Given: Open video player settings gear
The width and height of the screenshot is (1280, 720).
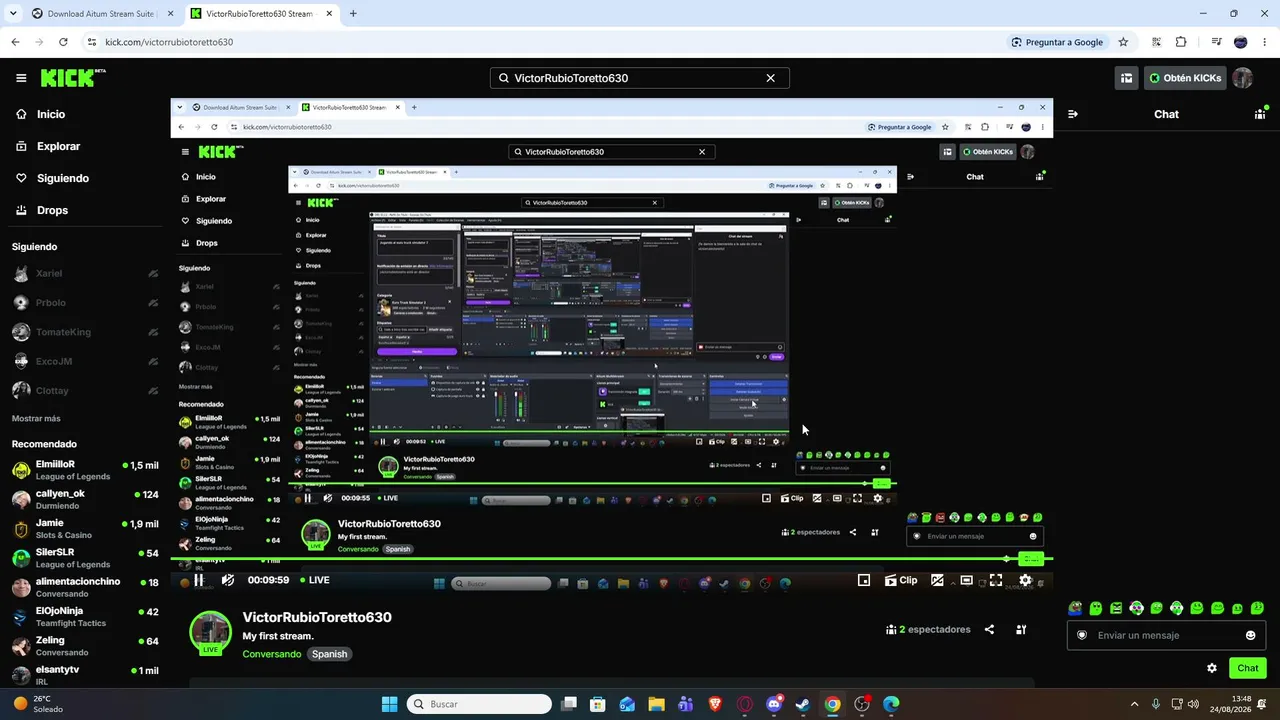Looking at the screenshot, I should tap(1025, 580).
